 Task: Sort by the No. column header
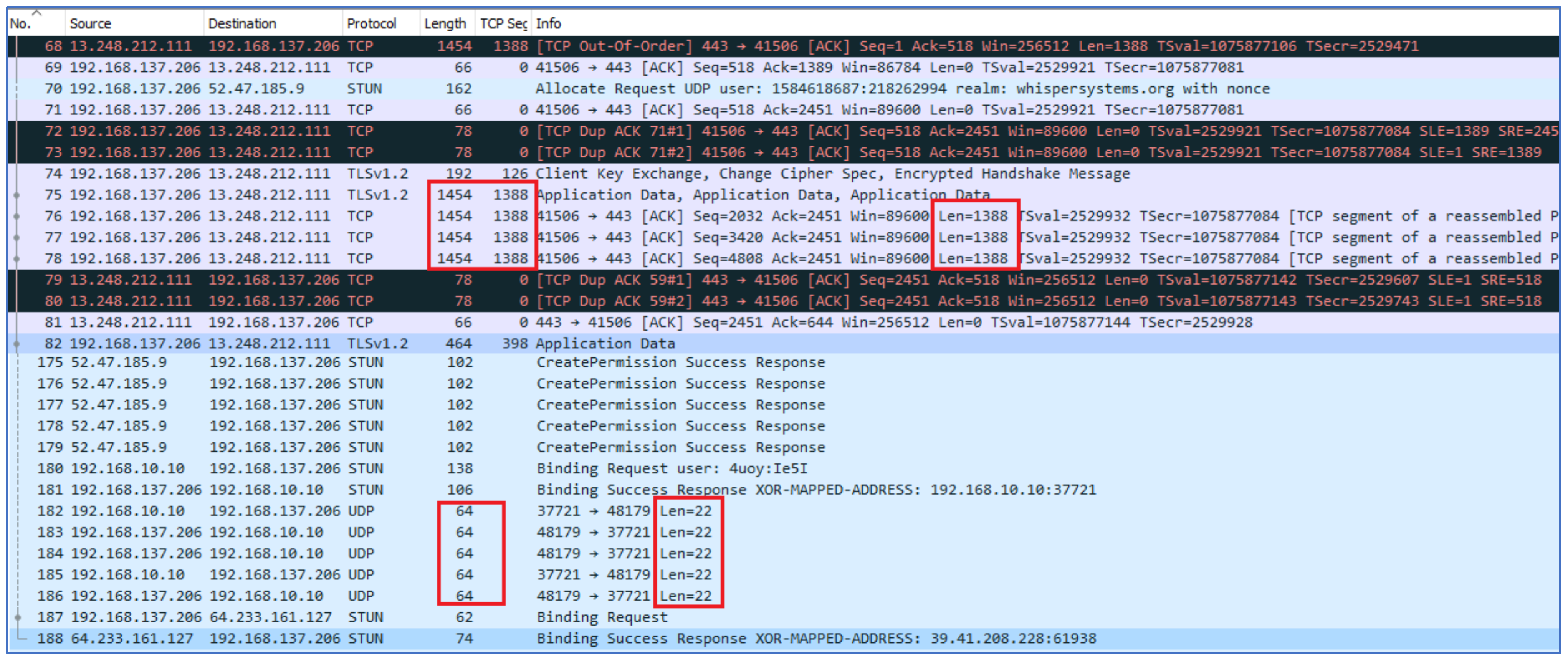pos(21,24)
